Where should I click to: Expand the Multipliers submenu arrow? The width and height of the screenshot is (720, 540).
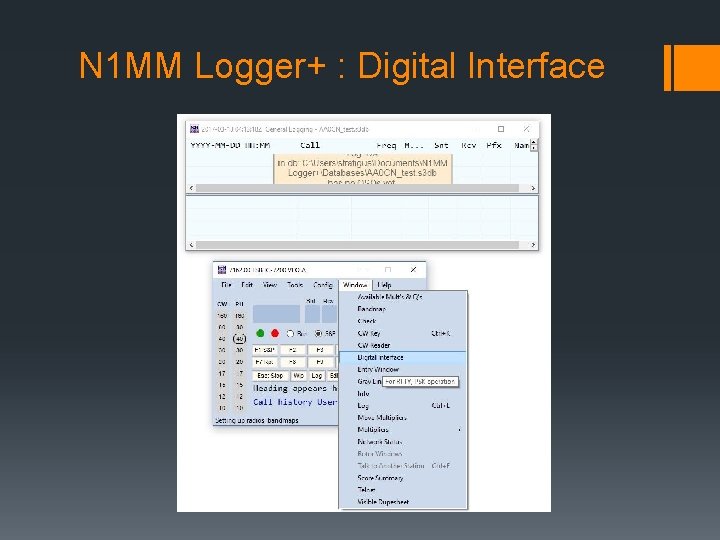(x=459, y=430)
